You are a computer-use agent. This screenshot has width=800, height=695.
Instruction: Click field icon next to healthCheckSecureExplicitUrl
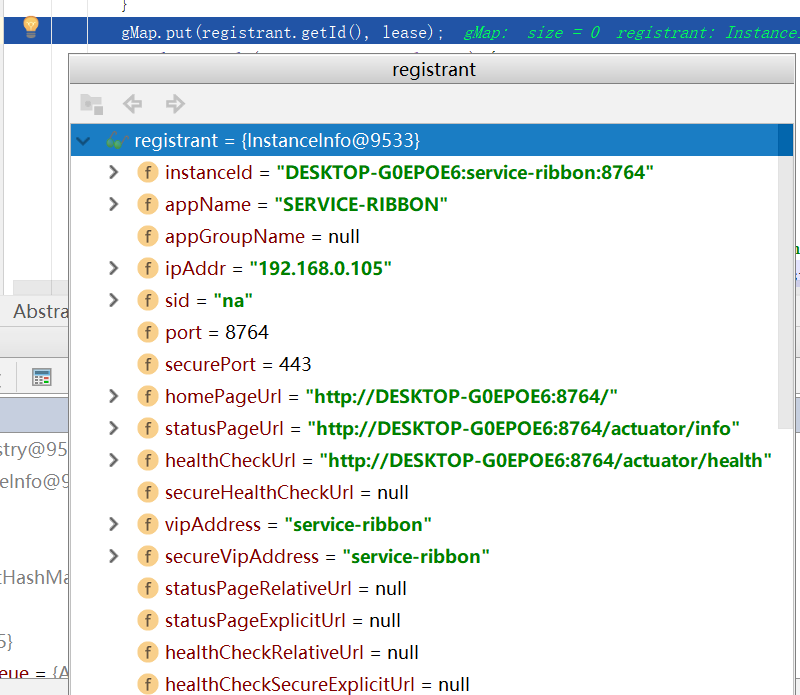click(147, 684)
